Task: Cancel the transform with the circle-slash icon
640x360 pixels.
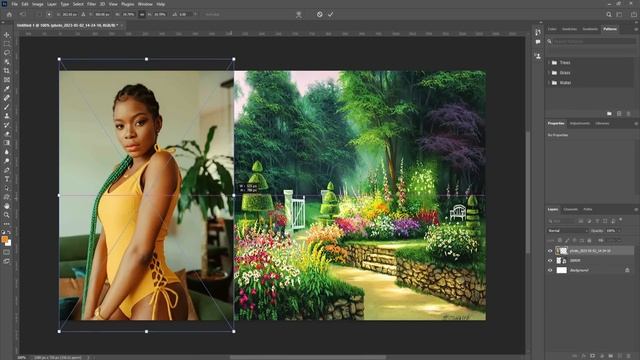Action: [x=320, y=14]
